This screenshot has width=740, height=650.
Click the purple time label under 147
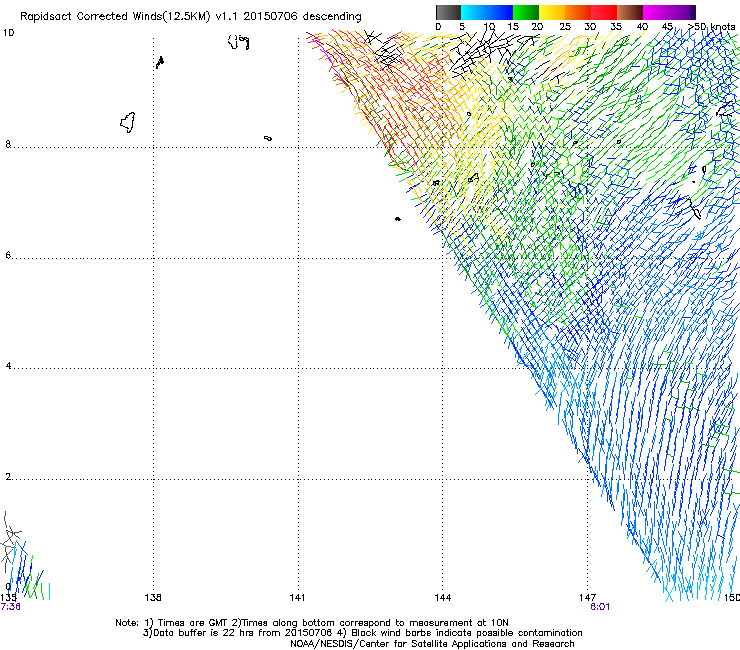click(x=600, y=606)
